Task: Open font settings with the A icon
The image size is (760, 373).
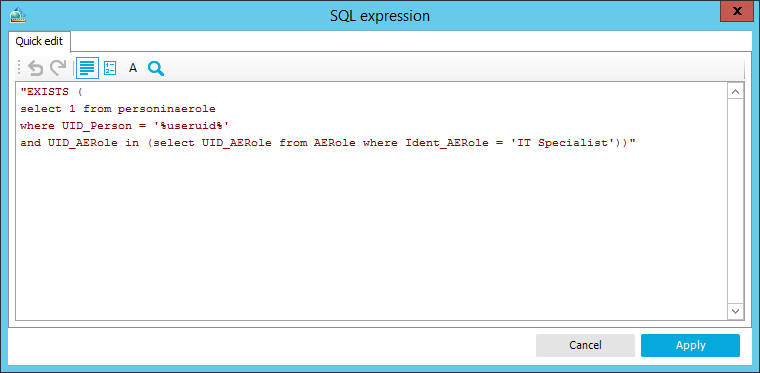Action: 133,68
